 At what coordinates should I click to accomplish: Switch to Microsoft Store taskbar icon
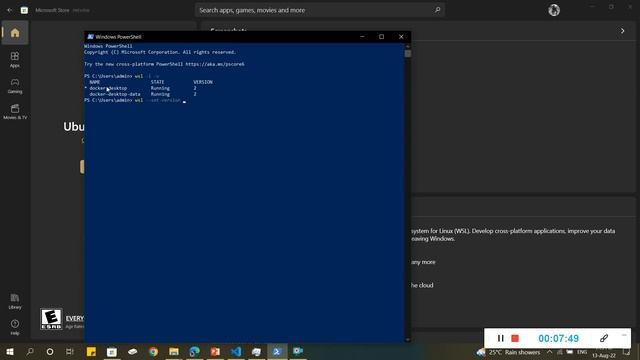point(111,351)
